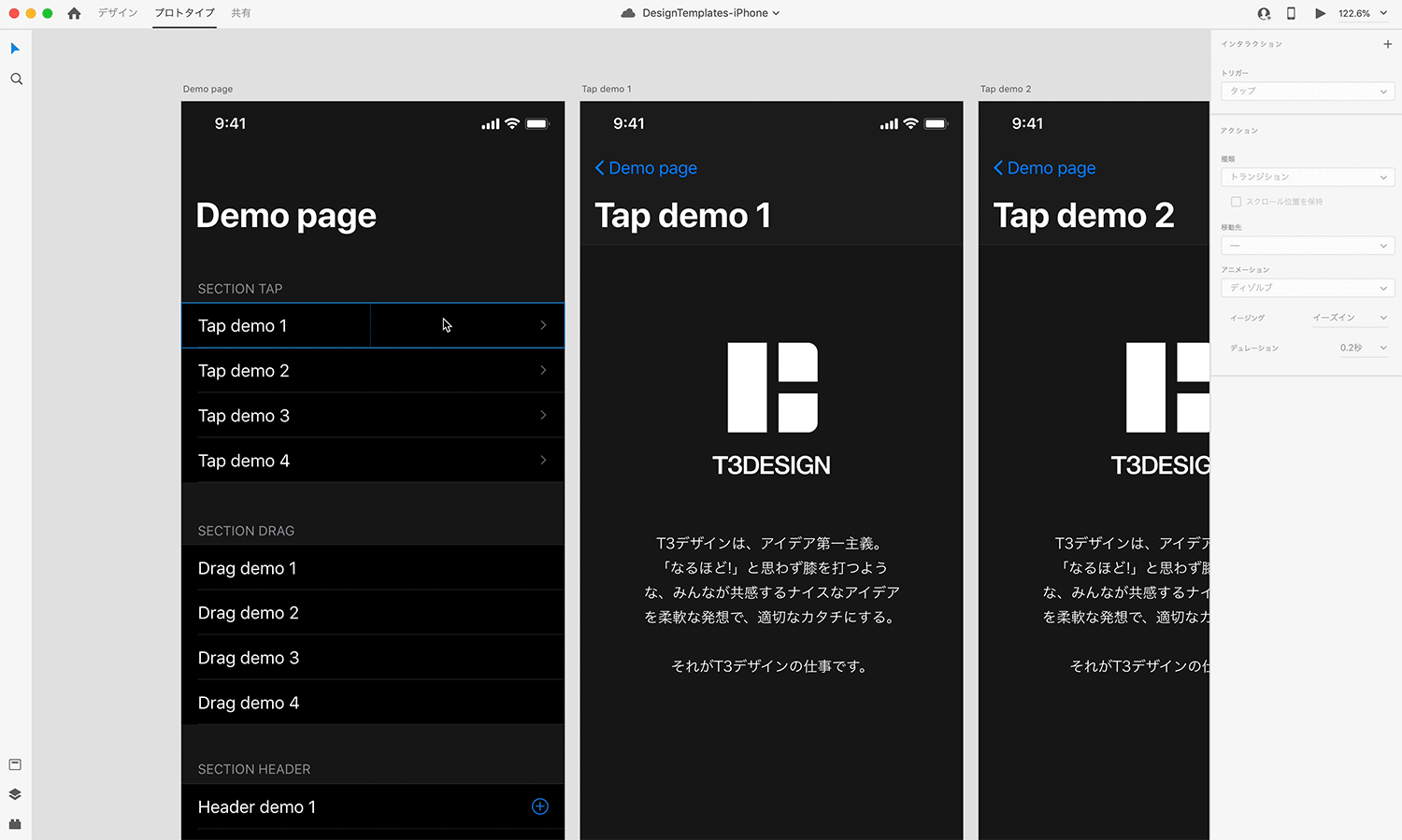Open the イージング dropdown showing イーズイン

1350,318
